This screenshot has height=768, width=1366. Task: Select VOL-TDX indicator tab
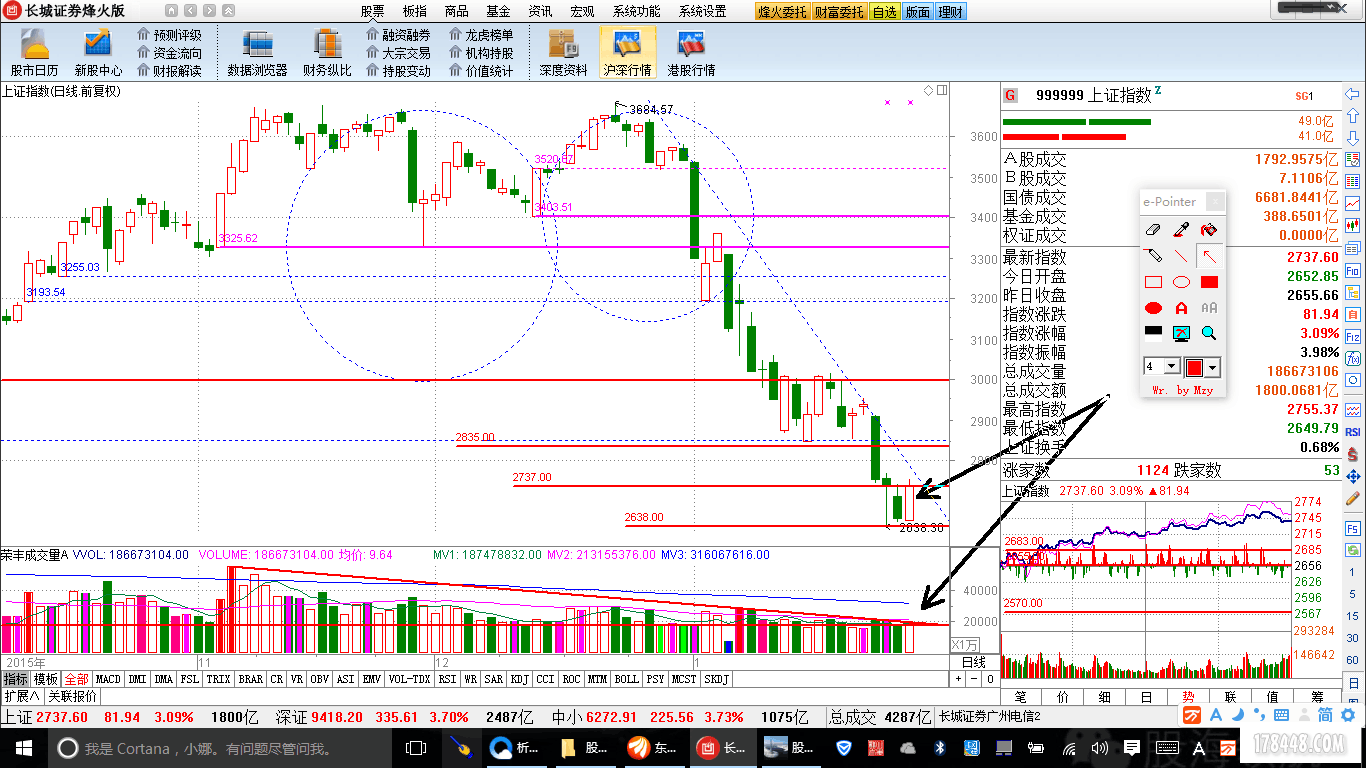pos(409,679)
